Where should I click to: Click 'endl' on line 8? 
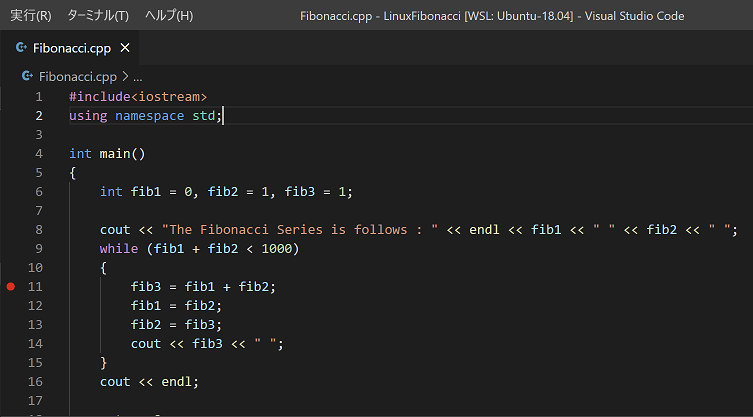(484, 230)
